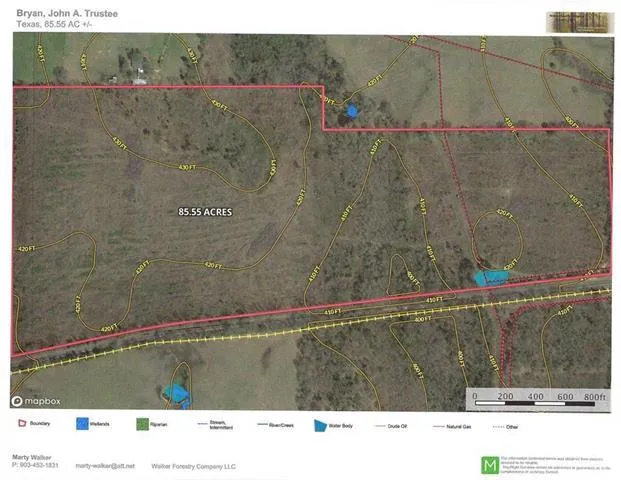Screen dimensions: 621x480
Task: Click the blue pond near the right boundary
Action: [488, 277]
